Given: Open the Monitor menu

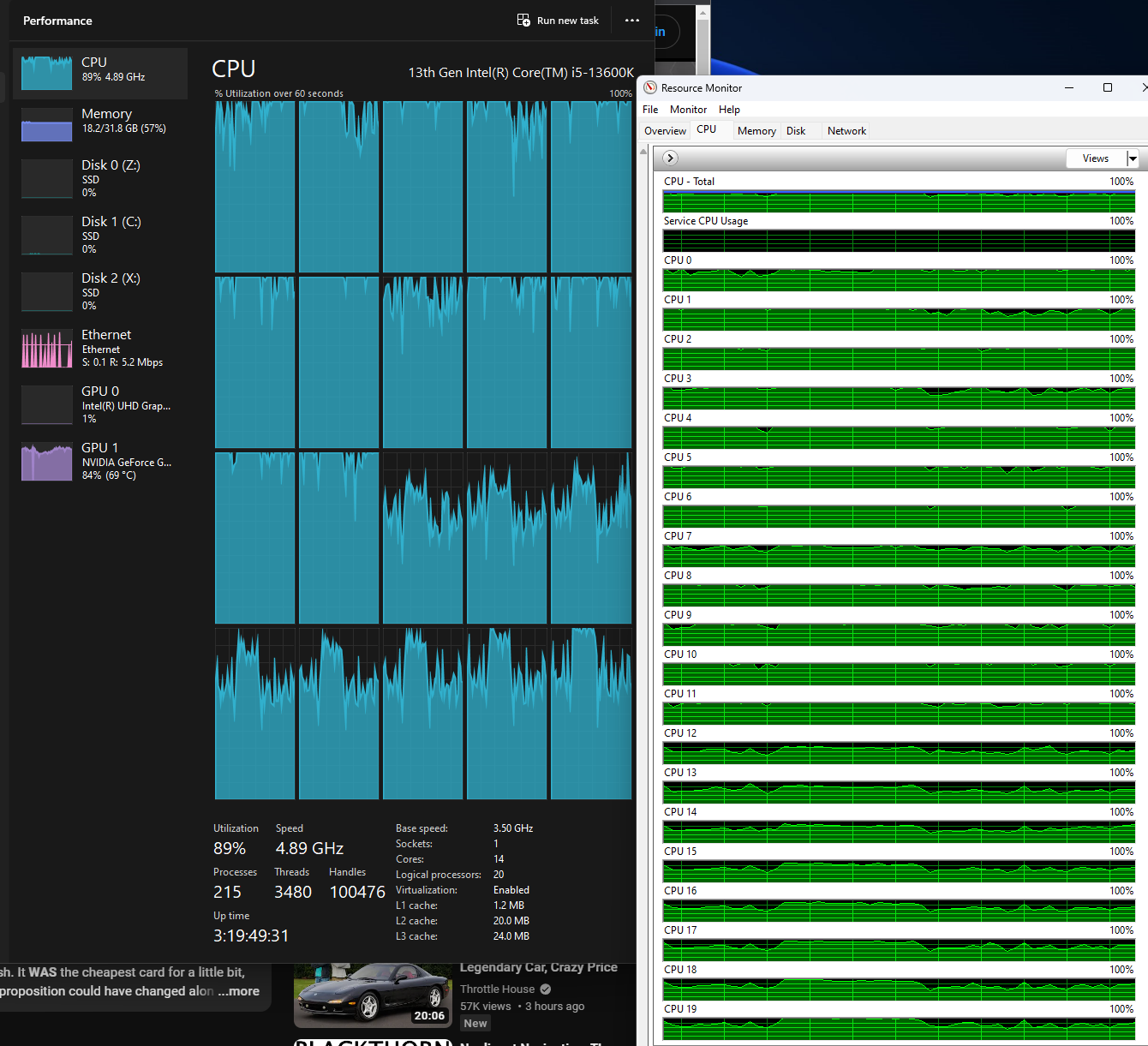Looking at the screenshot, I should tap(688, 110).
